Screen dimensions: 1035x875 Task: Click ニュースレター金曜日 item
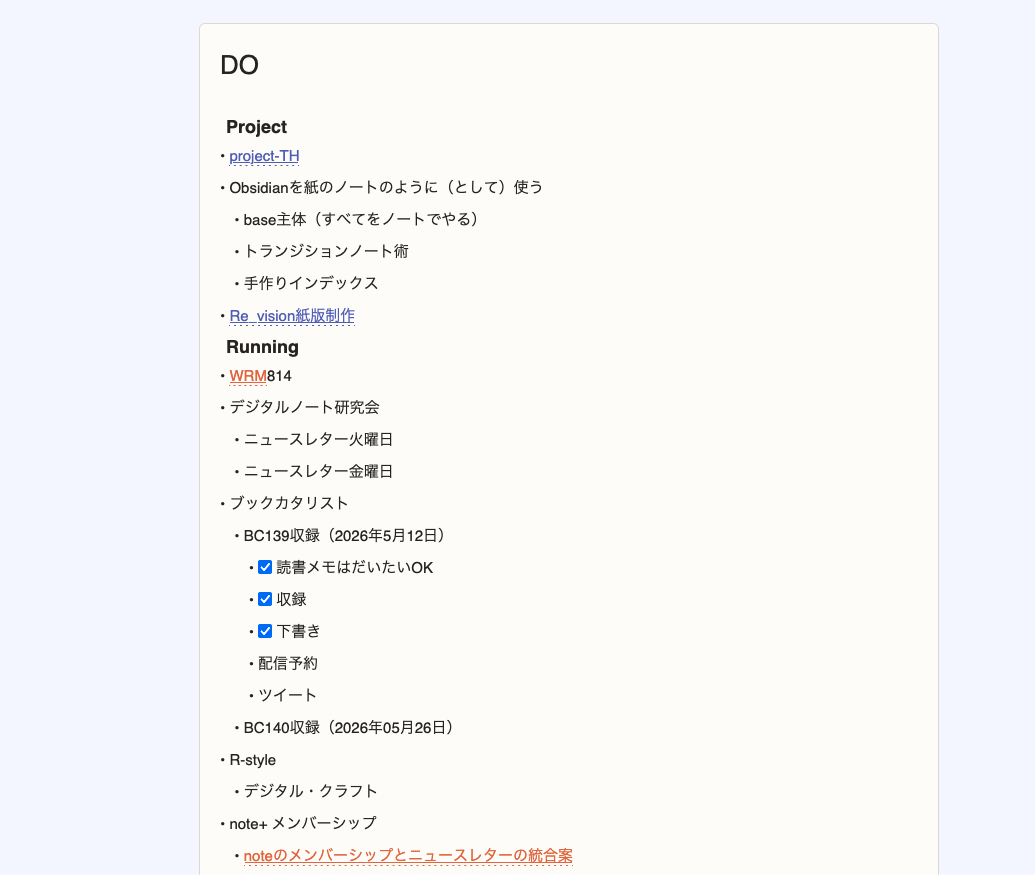coord(318,471)
